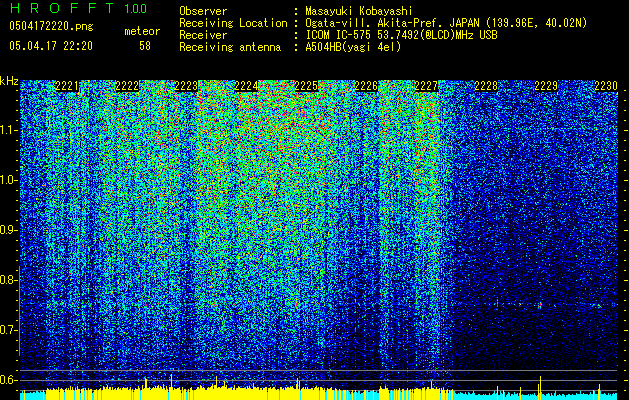Viewport: 629px width, 400px height.
Task: Click the Observer name Masayuki Kobayashi
Action: pos(359,11)
